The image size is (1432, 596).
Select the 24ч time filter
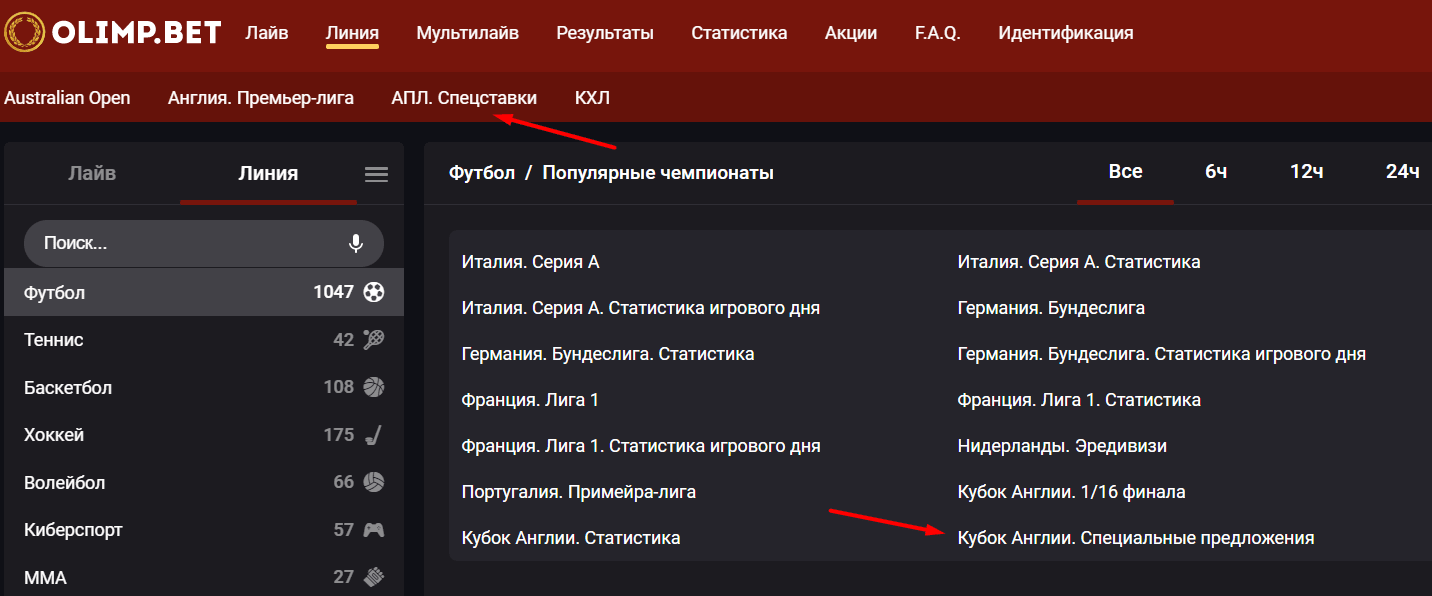[1402, 172]
